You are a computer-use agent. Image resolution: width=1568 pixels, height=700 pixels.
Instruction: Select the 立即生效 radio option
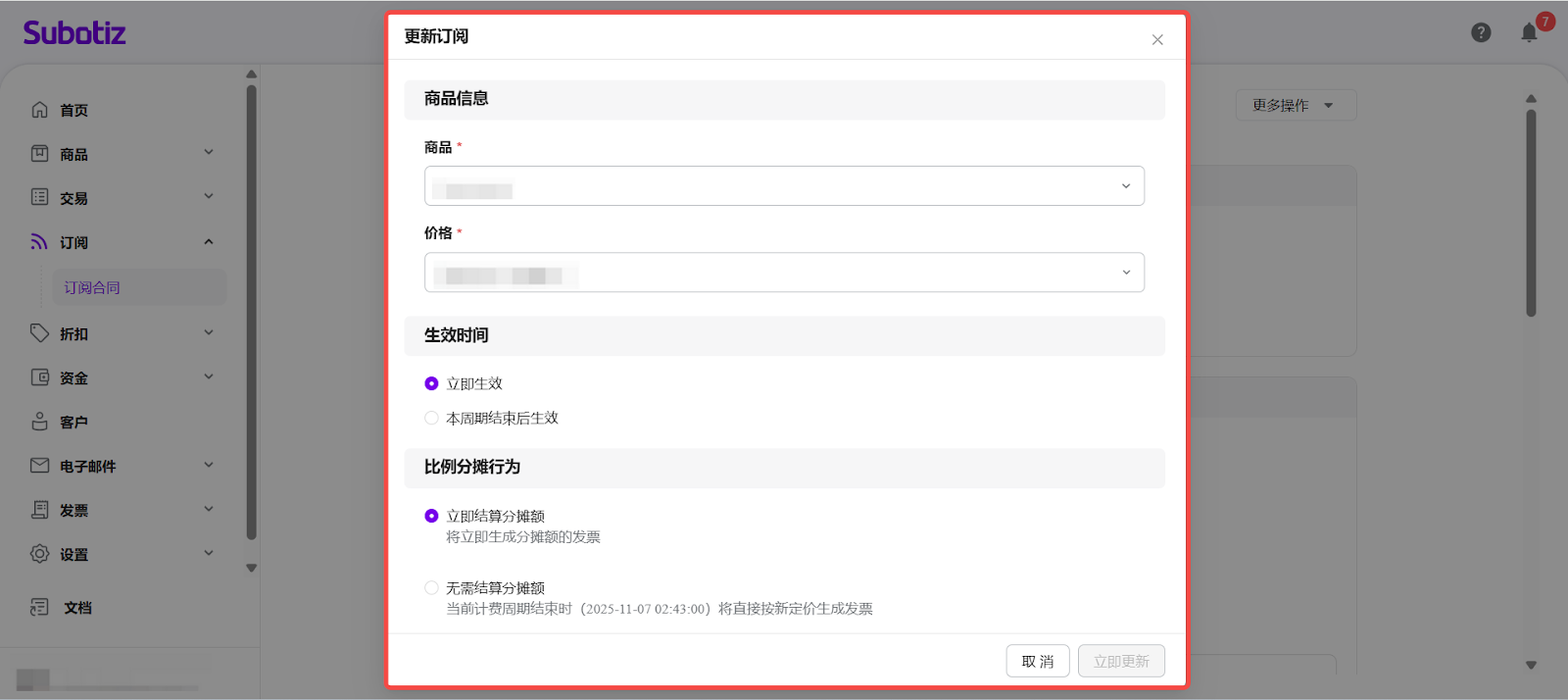(x=431, y=383)
